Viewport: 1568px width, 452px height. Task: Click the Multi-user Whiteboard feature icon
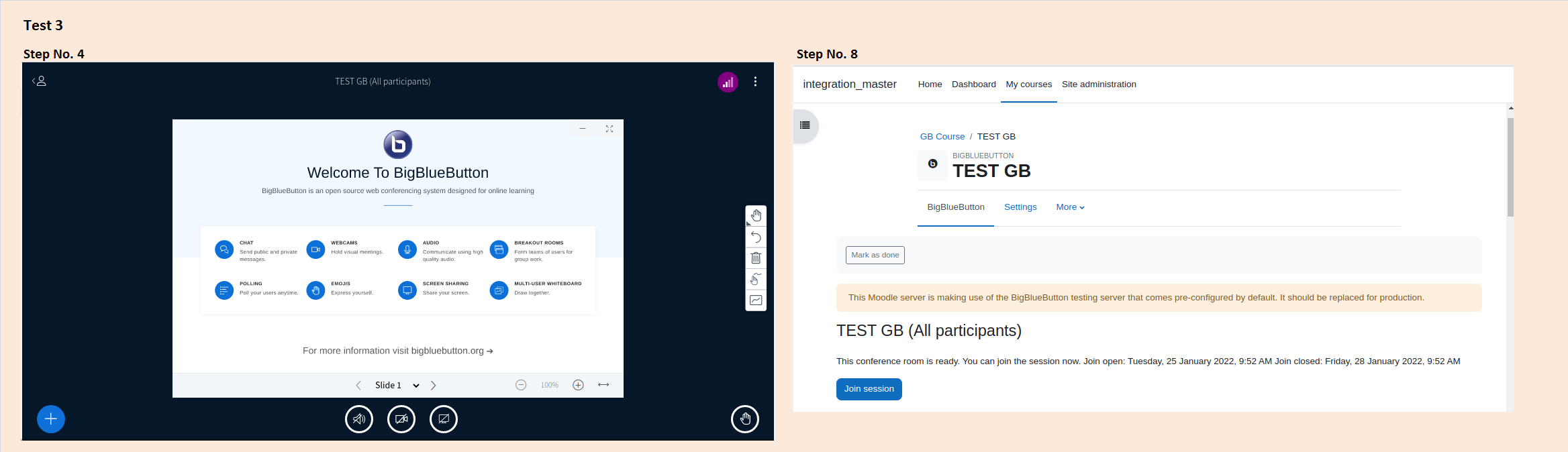499,290
